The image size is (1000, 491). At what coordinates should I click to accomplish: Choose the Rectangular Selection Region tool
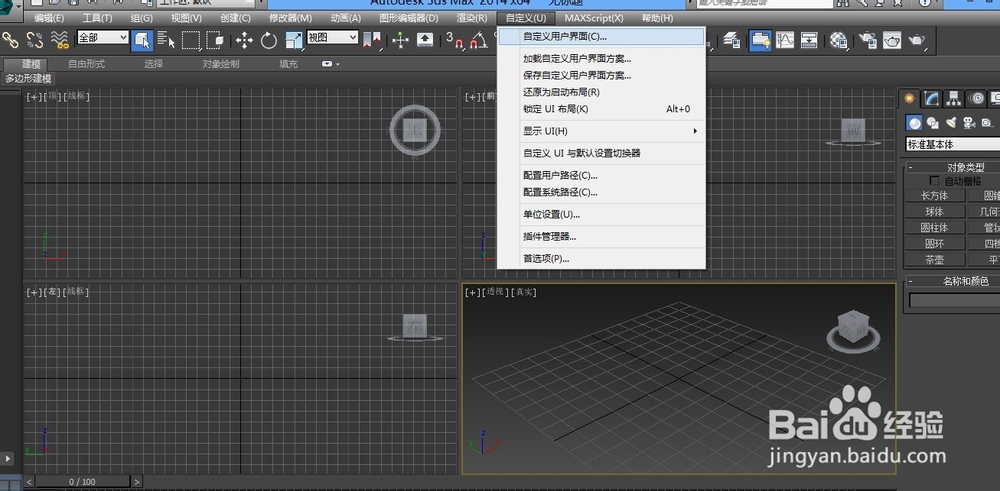tap(191, 40)
